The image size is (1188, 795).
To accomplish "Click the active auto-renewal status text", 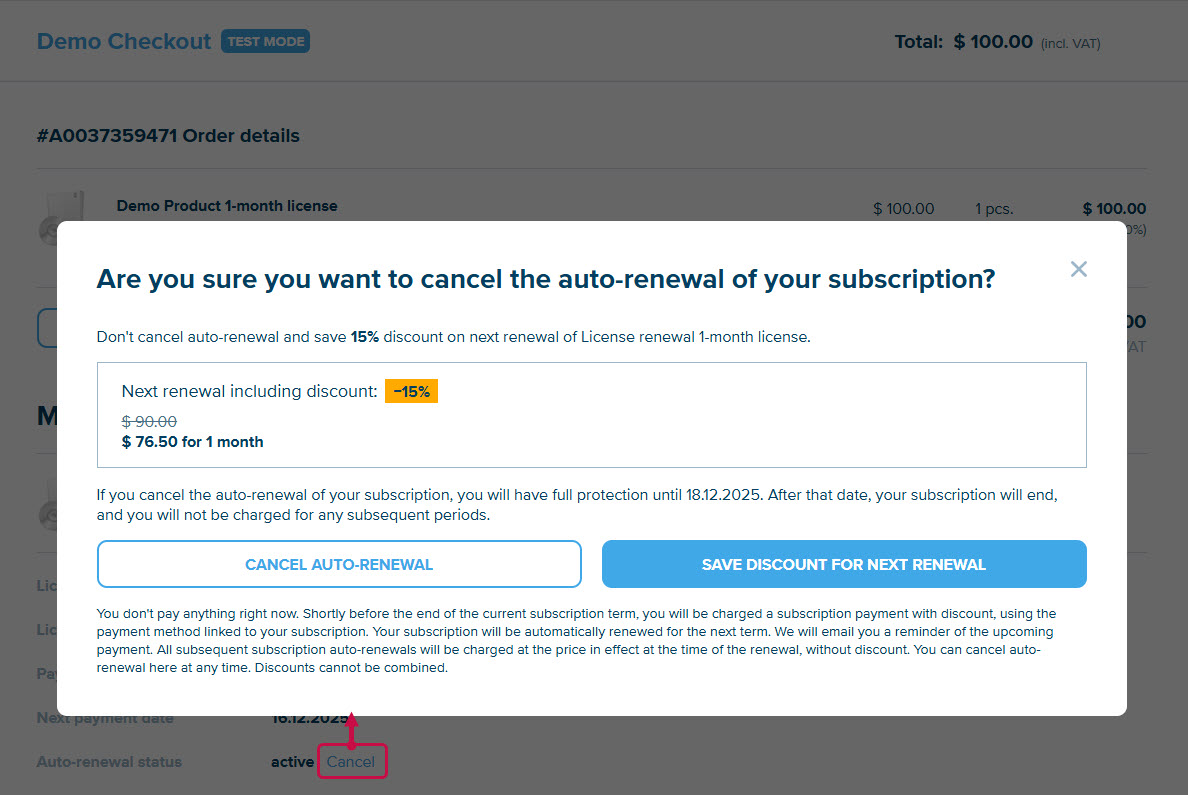I will (x=292, y=762).
